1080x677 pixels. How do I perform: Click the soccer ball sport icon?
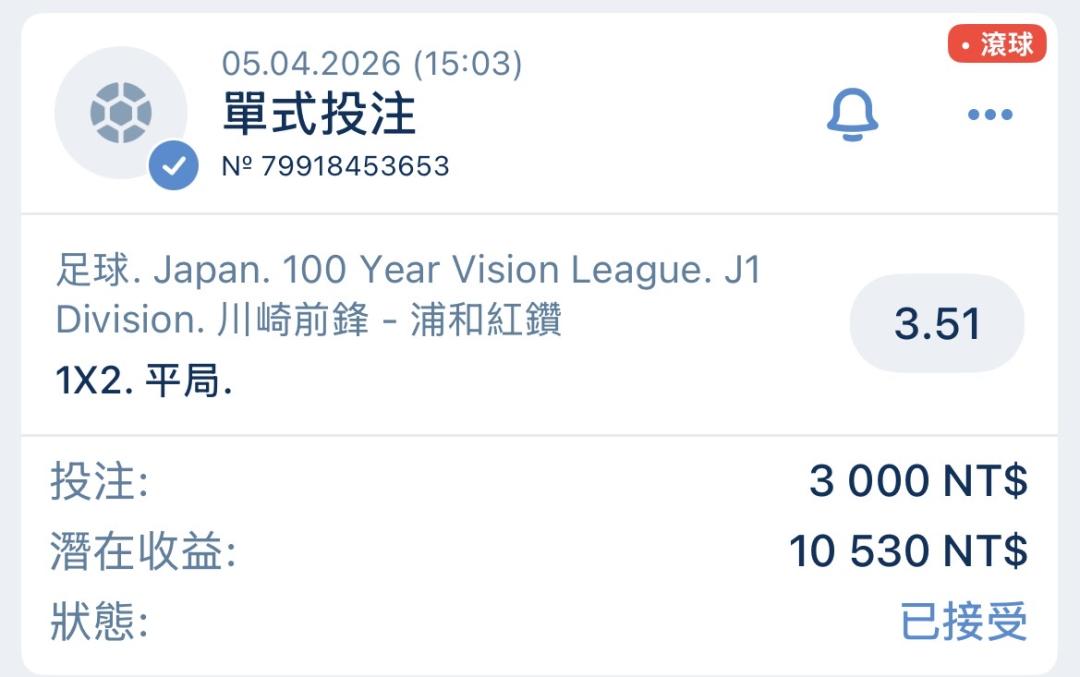click(x=120, y=112)
